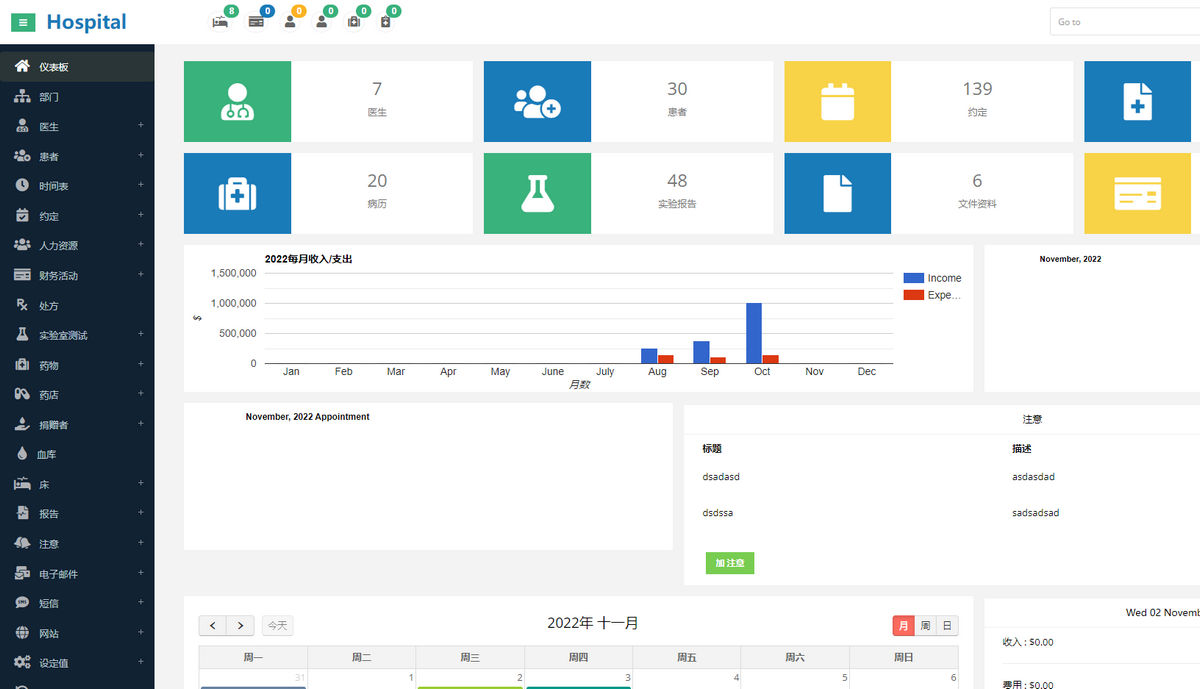
Task: Click the blue medical file plus icon tile
Action: [x=1137, y=101]
